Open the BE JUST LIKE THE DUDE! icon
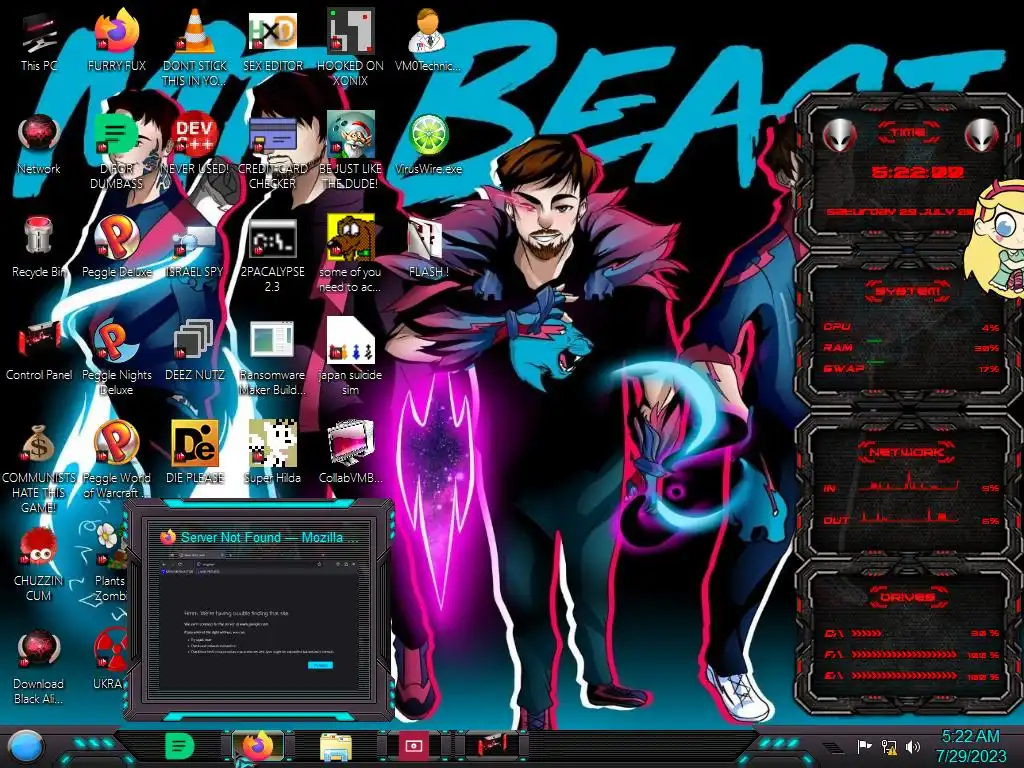1024x768 pixels. [x=350, y=151]
